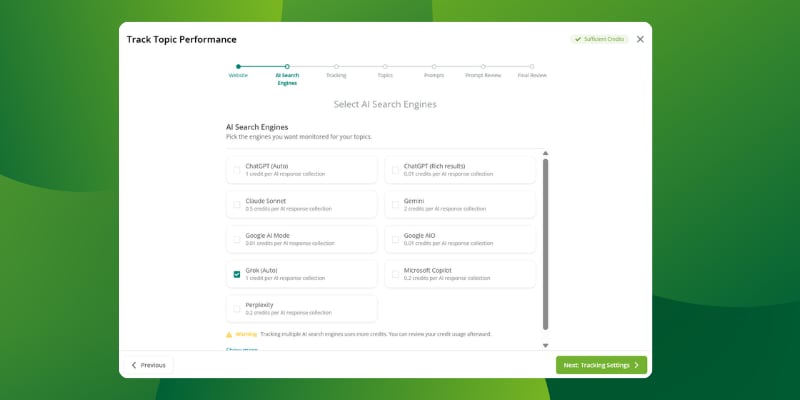Click the Select AI Search Engines heading
Screen dimensions: 800x400
(385, 104)
